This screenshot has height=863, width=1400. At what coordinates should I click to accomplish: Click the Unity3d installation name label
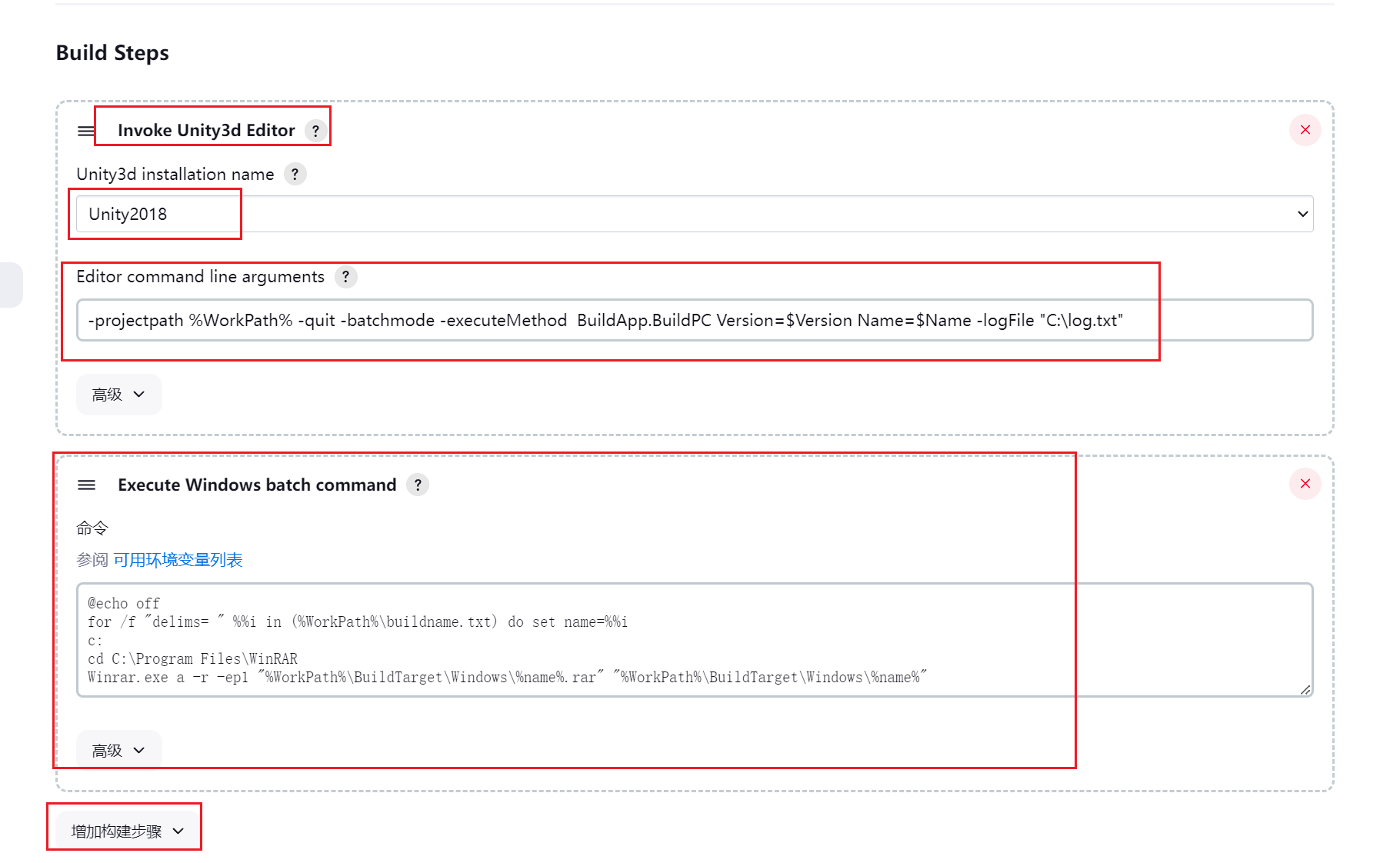click(175, 175)
